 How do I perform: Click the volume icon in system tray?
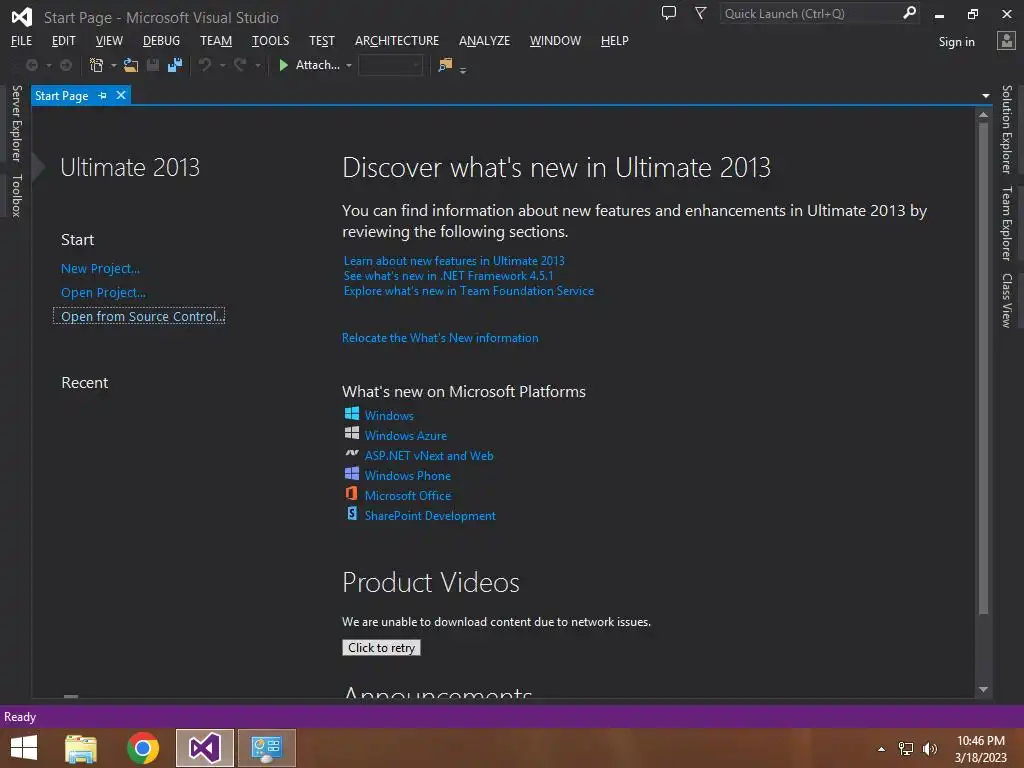pos(929,749)
